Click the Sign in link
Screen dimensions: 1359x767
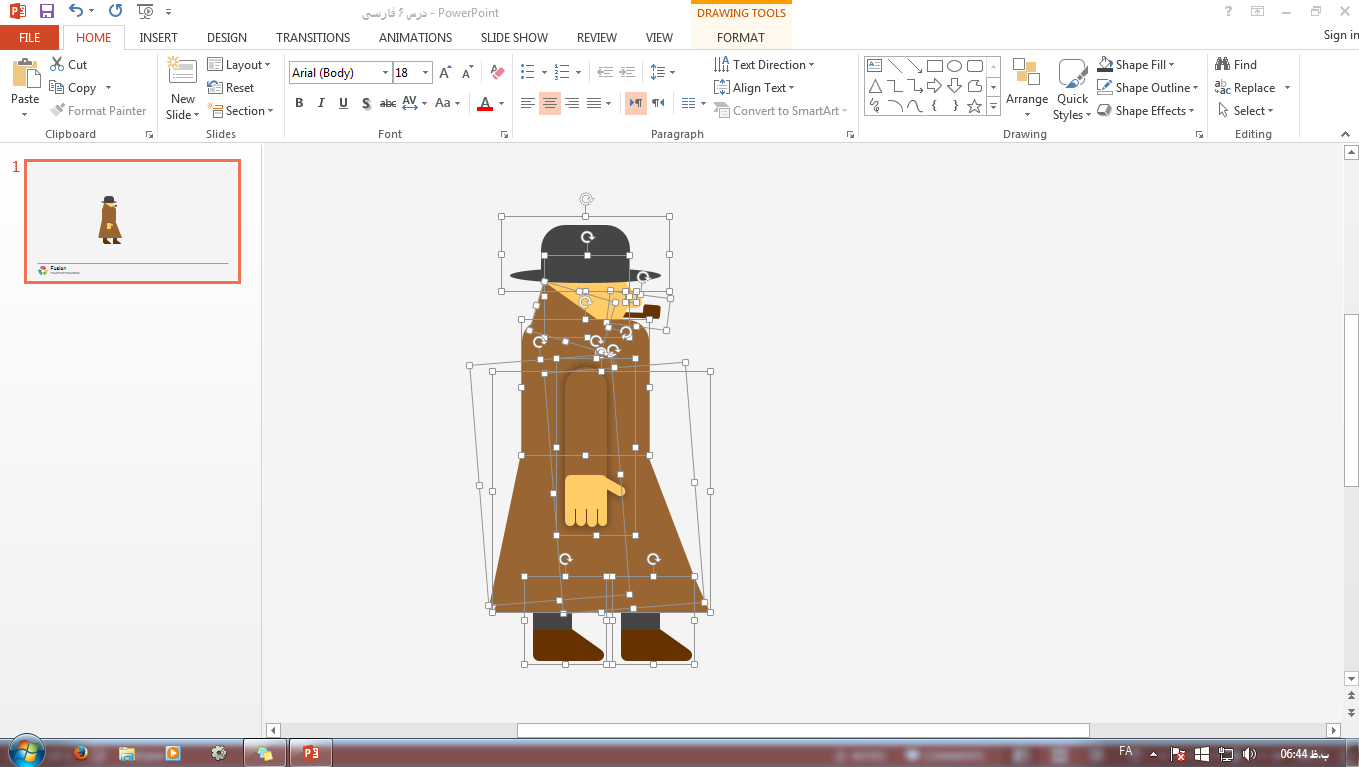1340,35
